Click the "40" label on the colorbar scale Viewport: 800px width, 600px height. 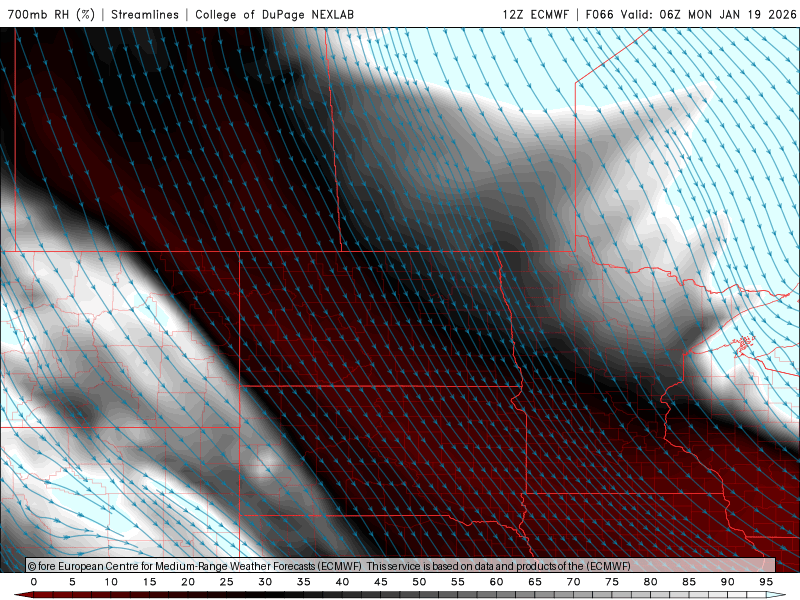point(342,582)
